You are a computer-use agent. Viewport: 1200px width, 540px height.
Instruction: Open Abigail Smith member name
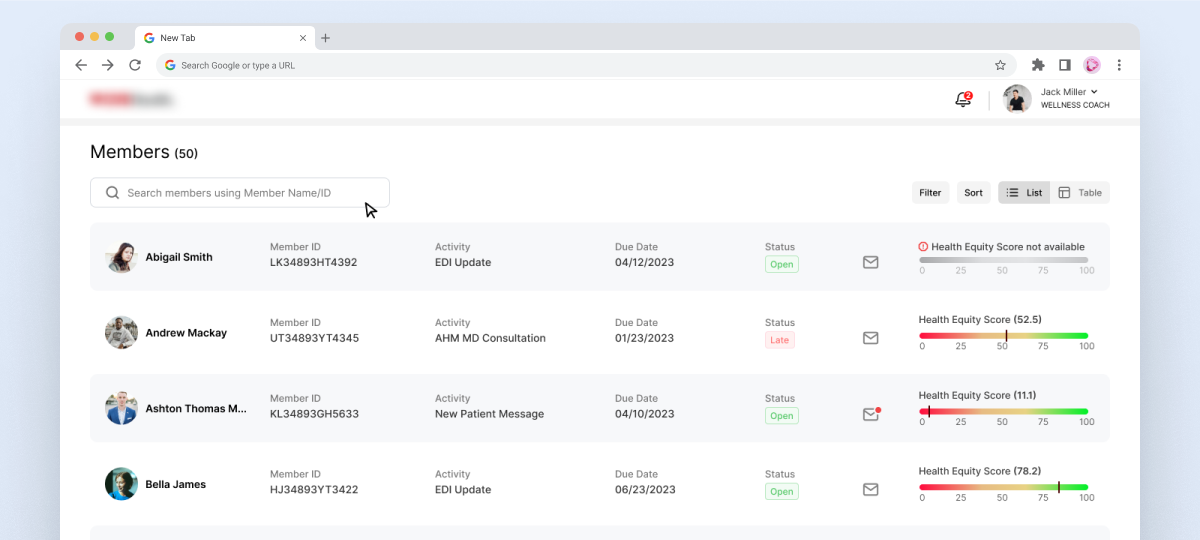point(179,257)
